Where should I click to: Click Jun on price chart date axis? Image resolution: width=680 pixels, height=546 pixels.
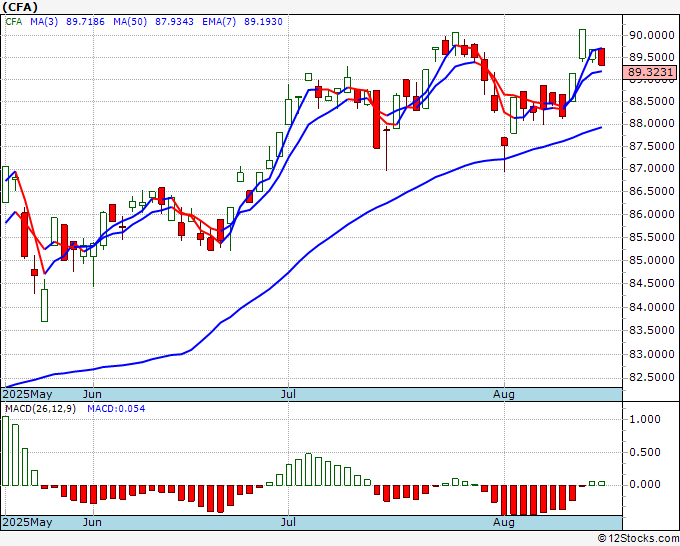[x=92, y=394]
